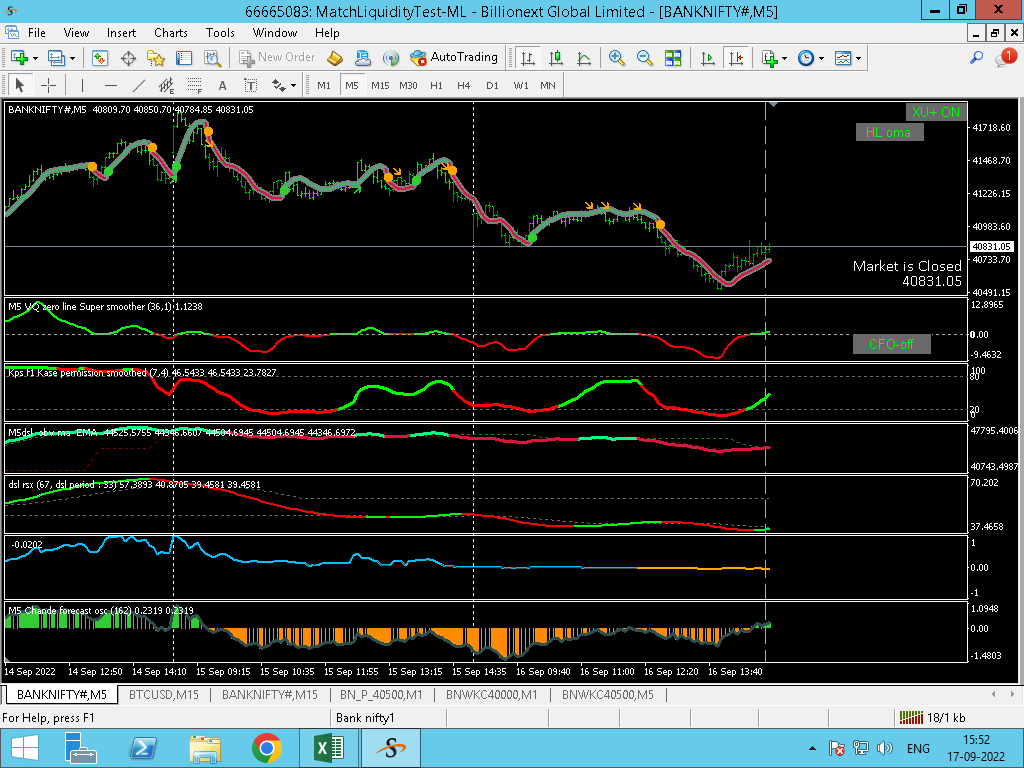Click the HL oma chart button
Viewport: 1024px width, 768px height.
click(889, 132)
